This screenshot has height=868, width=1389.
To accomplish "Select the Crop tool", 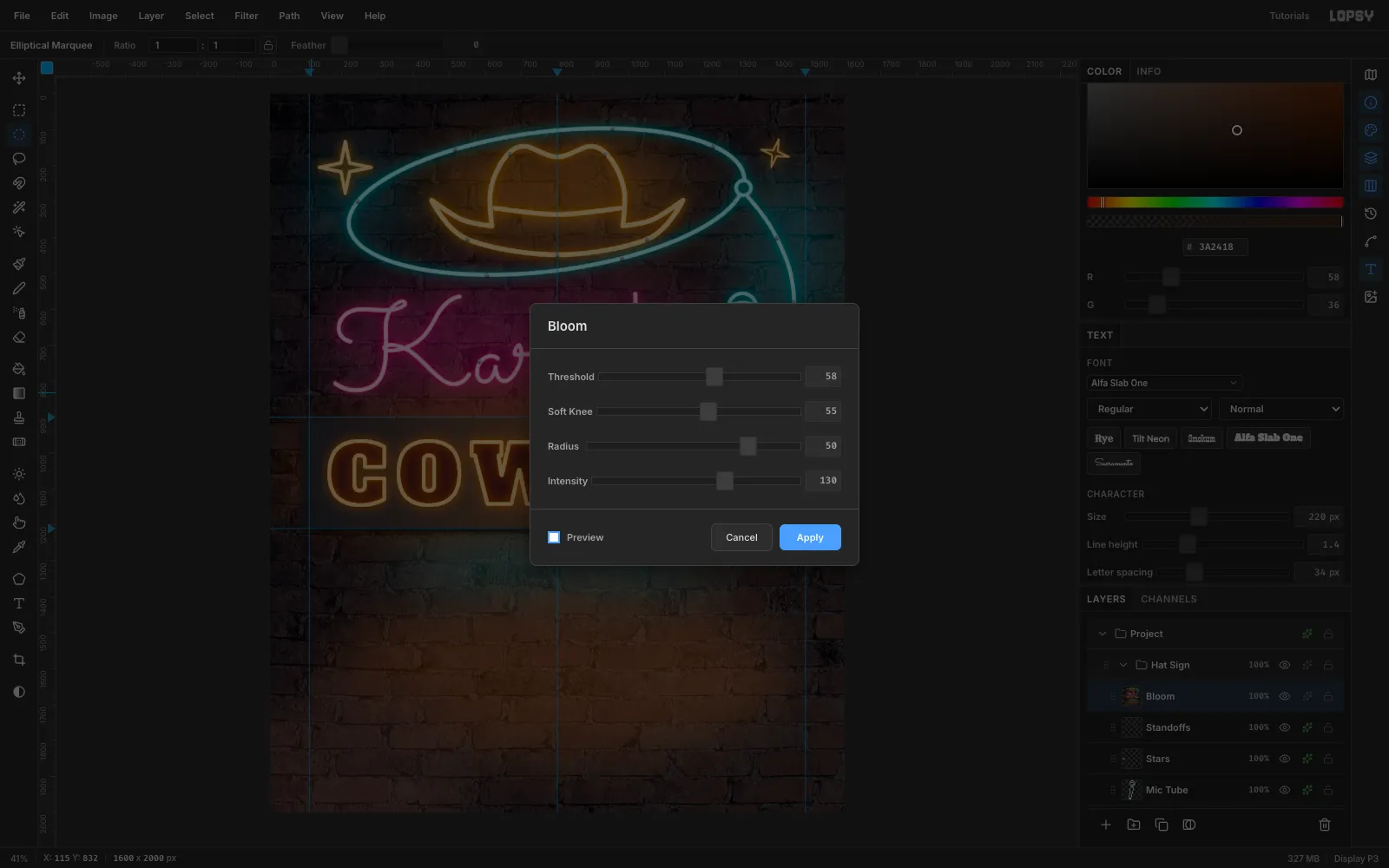I will click(19, 660).
